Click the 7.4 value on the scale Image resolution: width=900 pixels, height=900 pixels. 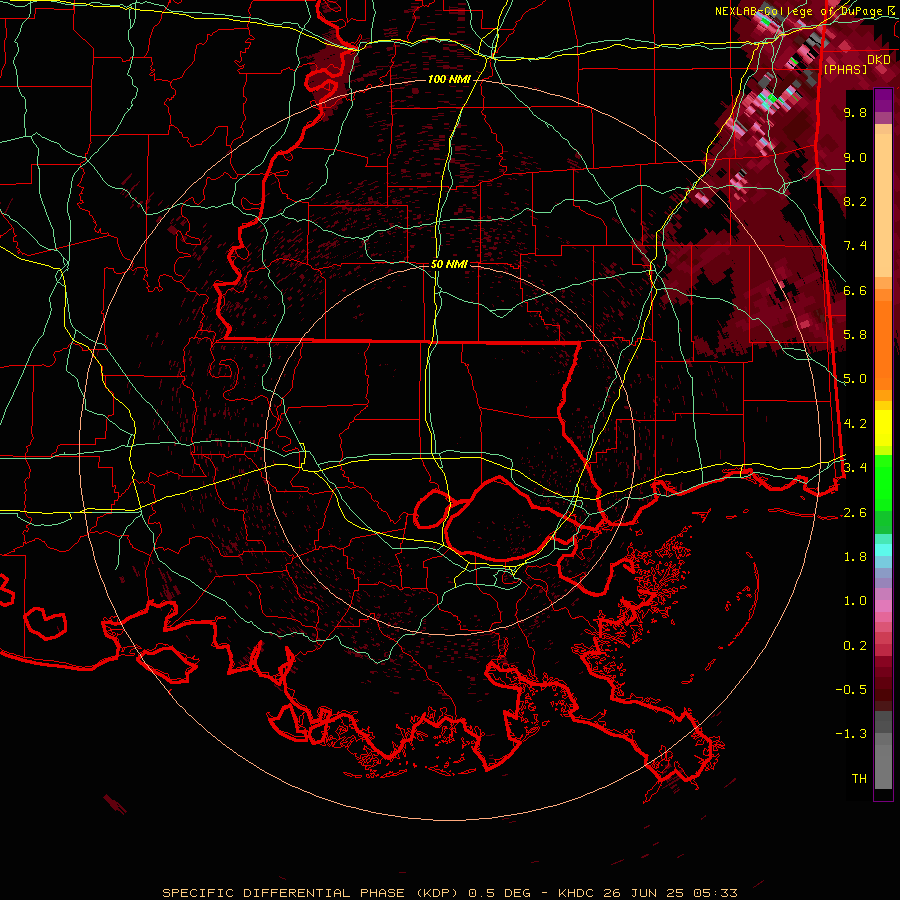(855, 246)
